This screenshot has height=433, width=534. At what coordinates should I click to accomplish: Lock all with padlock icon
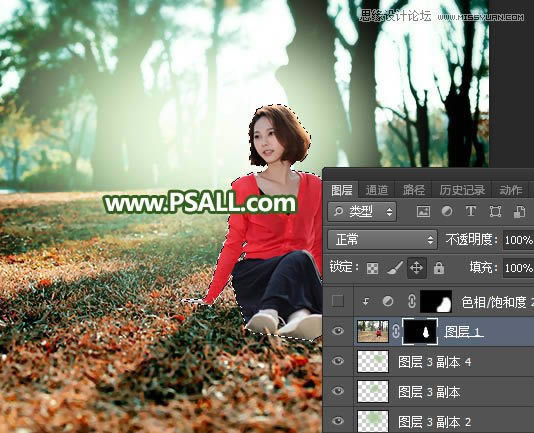pos(439,268)
